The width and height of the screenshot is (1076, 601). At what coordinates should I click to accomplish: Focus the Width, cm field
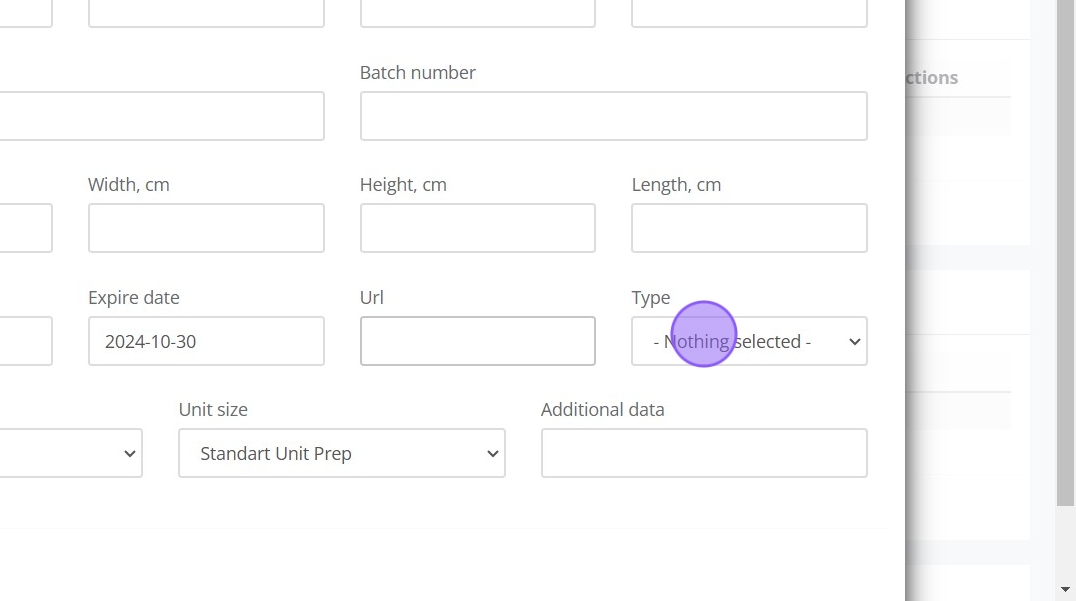pyautogui.click(x=206, y=228)
